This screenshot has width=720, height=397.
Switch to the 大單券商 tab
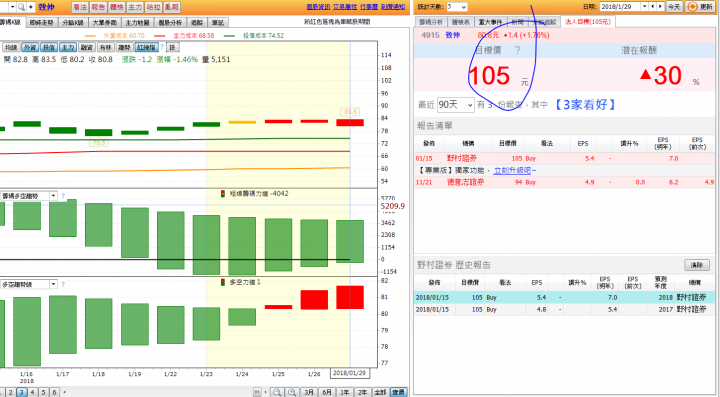(x=104, y=22)
